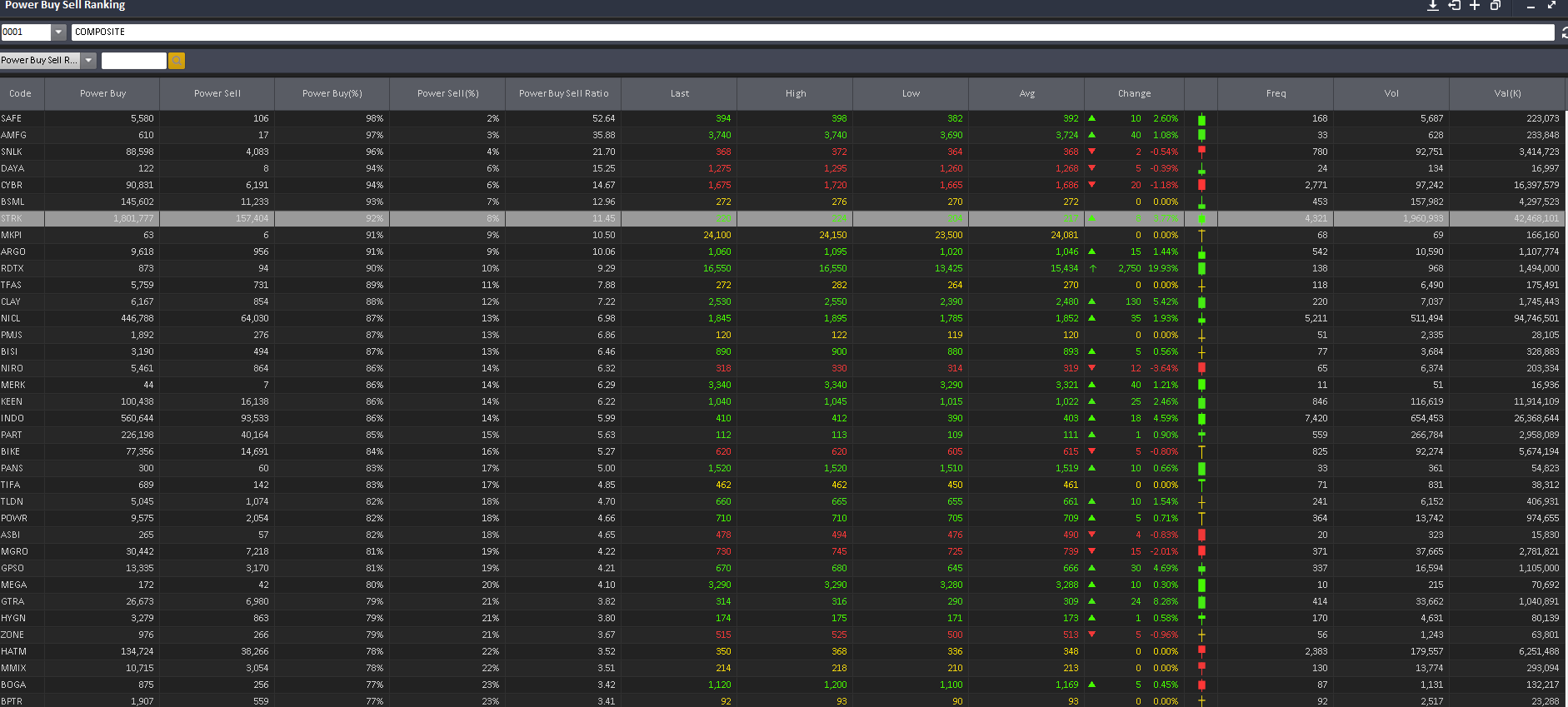Viewport: 1568px width, 707px height.
Task: Sort by Power Buy(%) column header
Action: pos(332,94)
